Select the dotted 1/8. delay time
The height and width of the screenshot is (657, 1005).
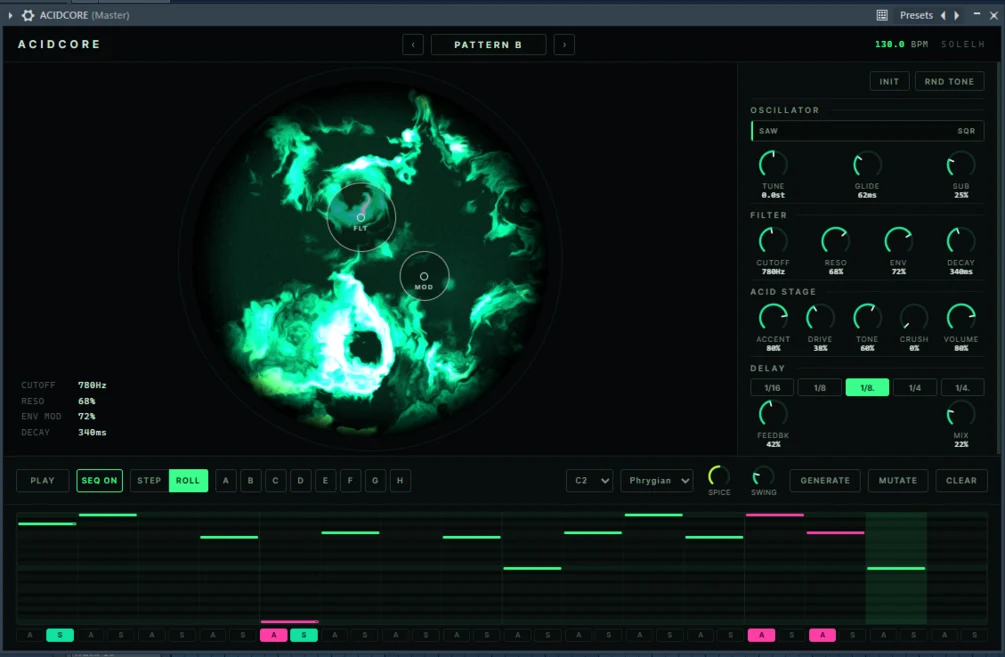click(867, 388)
